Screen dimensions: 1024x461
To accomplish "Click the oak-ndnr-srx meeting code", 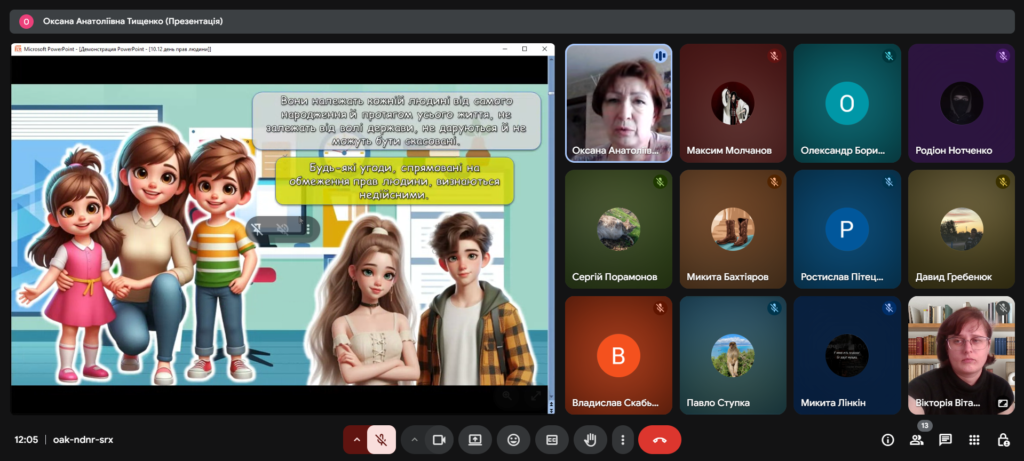I will click(x=82, y=440).
